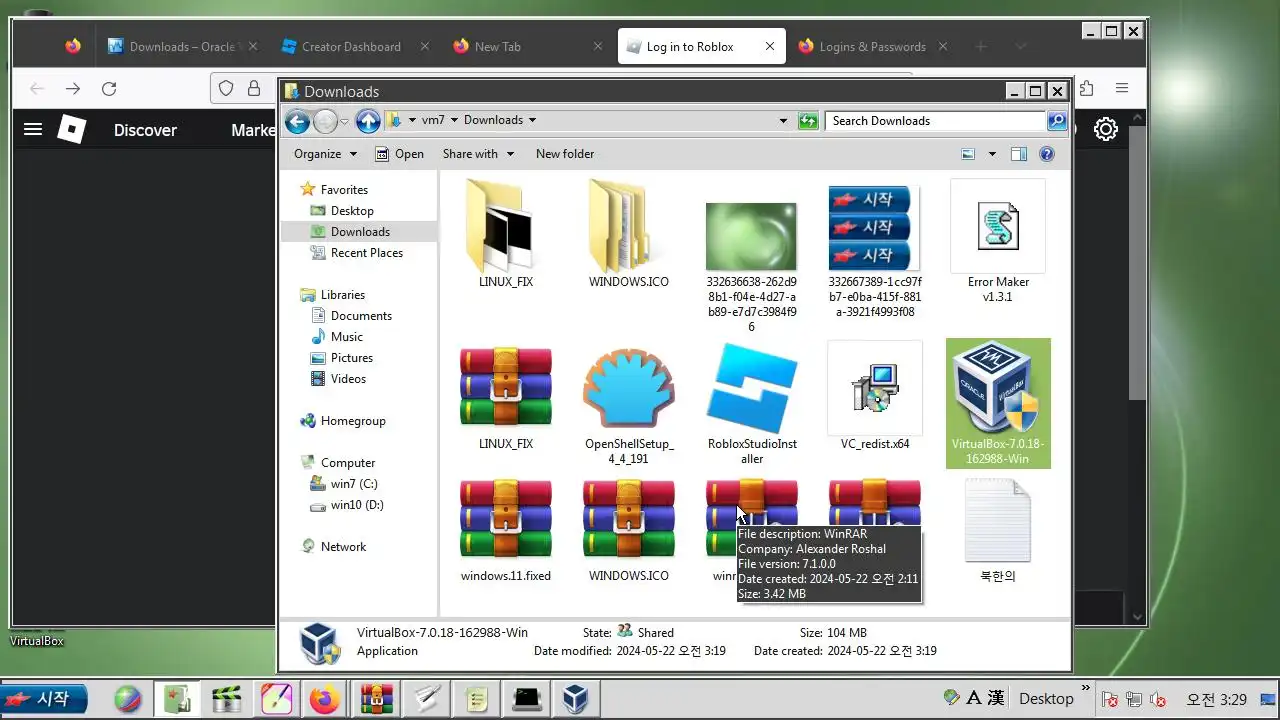
Task: Select the OpenShellSetup_4_4_191 installer
Action: (x=629, y=405)
